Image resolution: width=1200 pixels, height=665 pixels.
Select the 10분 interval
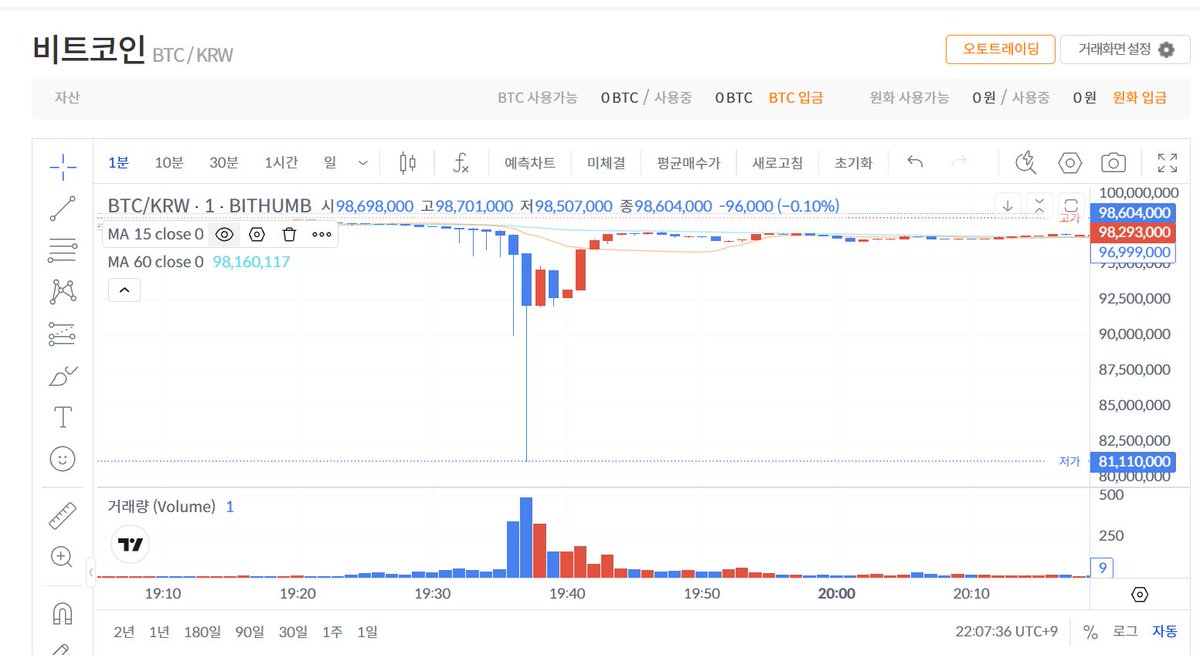(169, 163)
